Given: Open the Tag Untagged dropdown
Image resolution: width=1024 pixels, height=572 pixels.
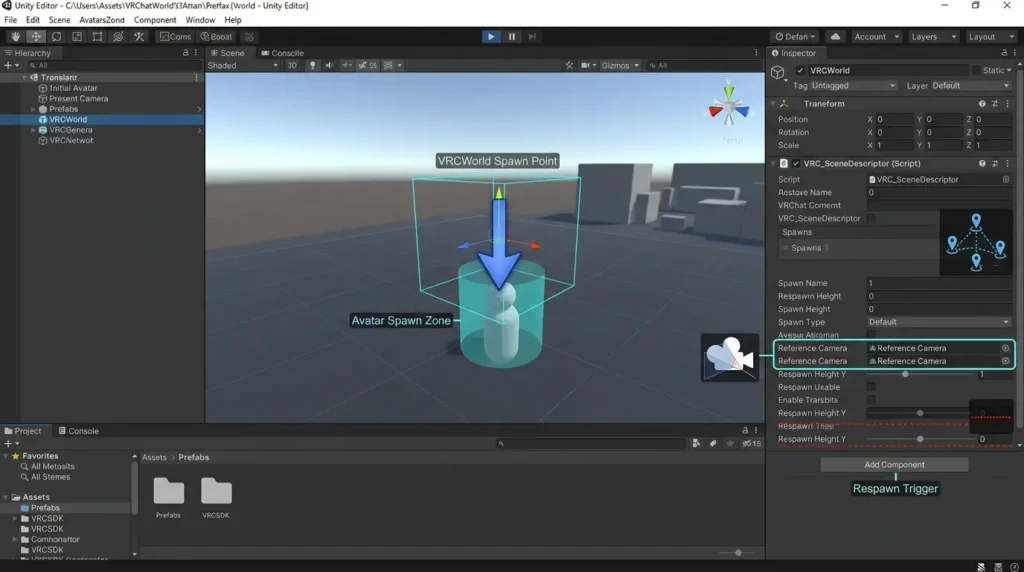Looking at the screenshot, I should (x=853, y=86).
